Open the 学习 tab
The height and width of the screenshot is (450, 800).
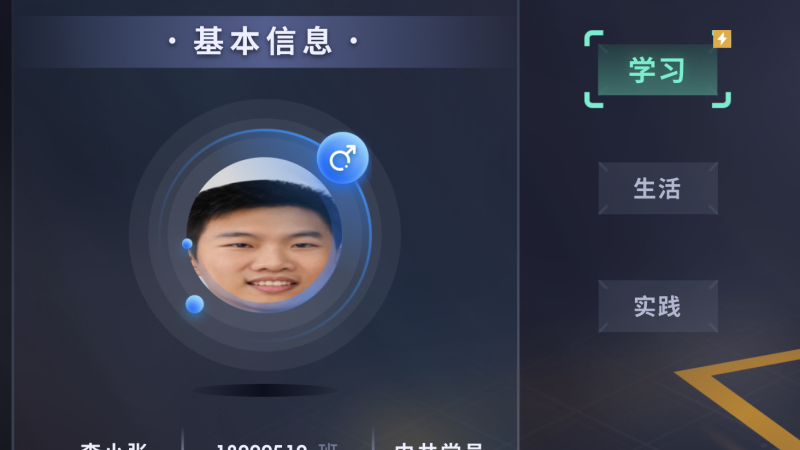point(657,69)
